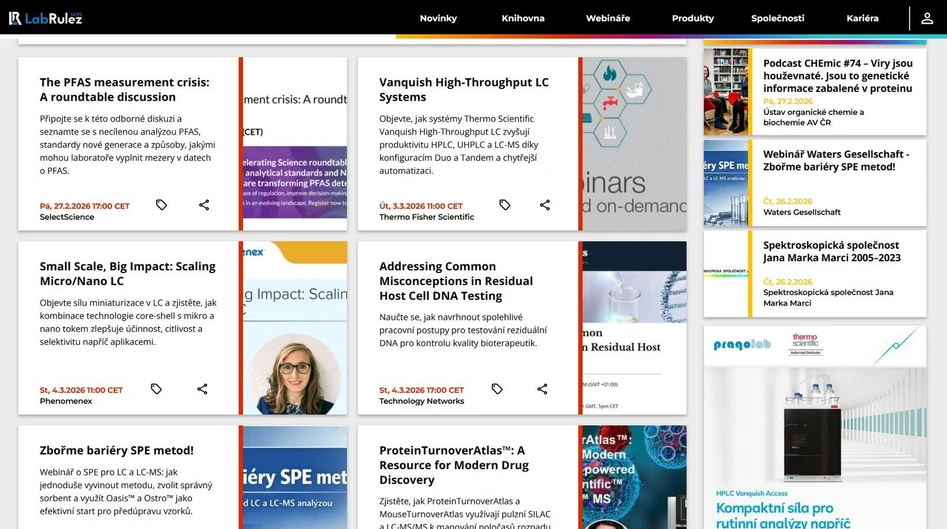
Task: Open the Knihovna menu item
Action: coord(523,18)
